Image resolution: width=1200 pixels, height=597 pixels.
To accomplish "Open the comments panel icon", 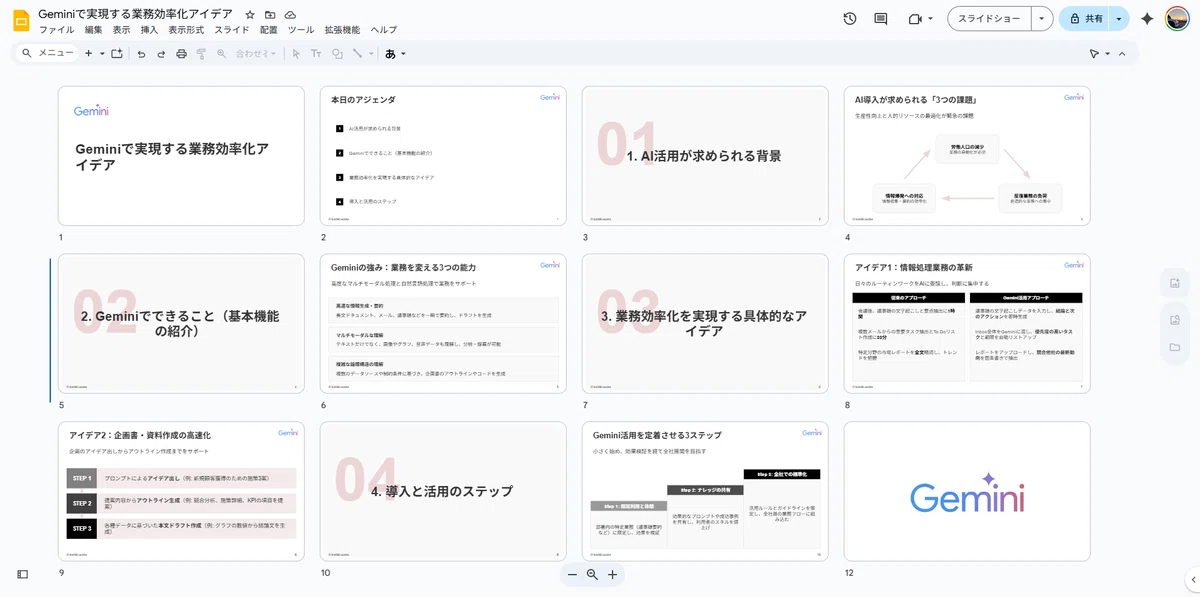I will 881,19.
